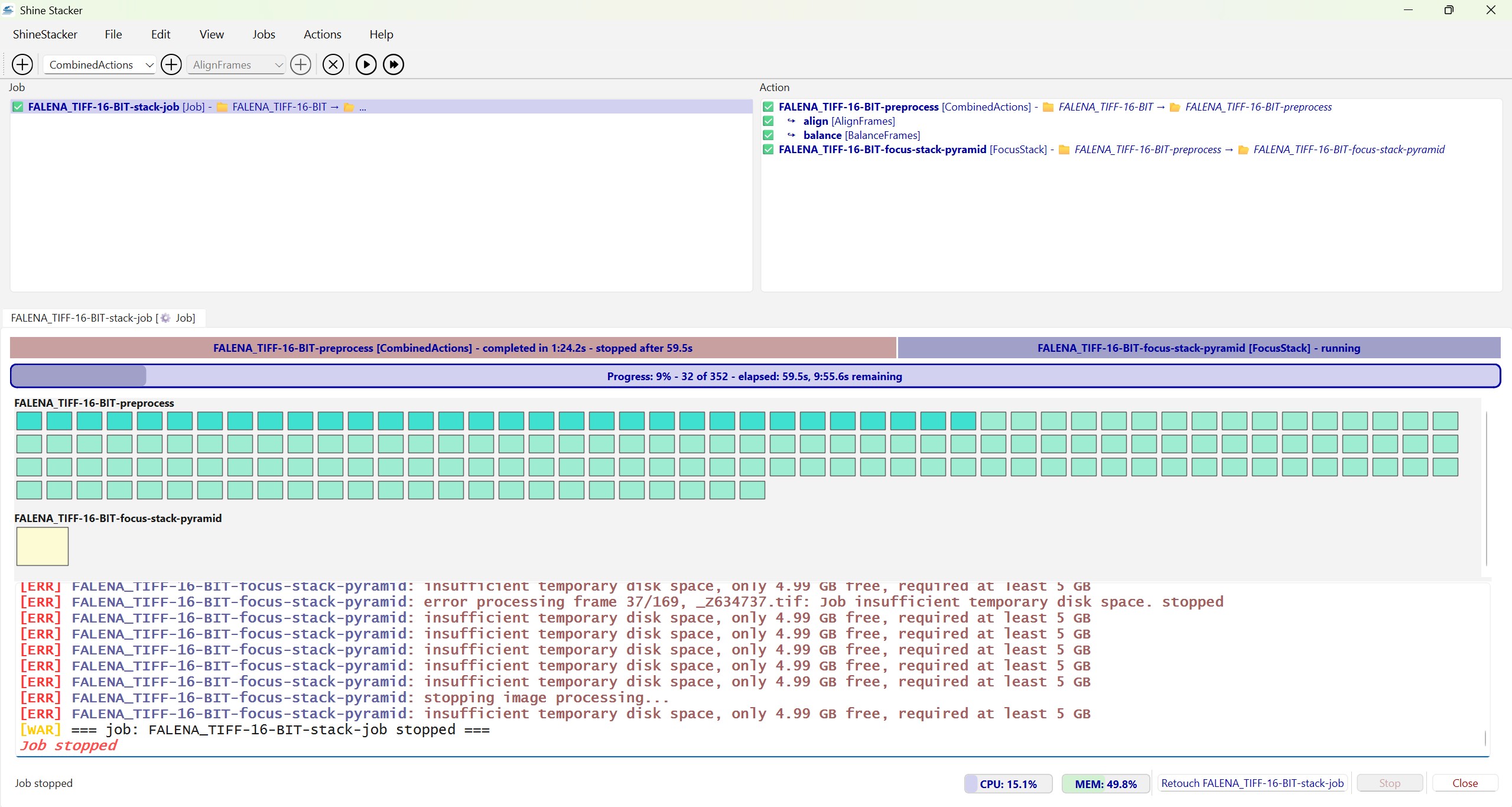Expand the AlignFrames sub-action dropdown
Viewport: 1512px width, 807px height.
(236, 64)
